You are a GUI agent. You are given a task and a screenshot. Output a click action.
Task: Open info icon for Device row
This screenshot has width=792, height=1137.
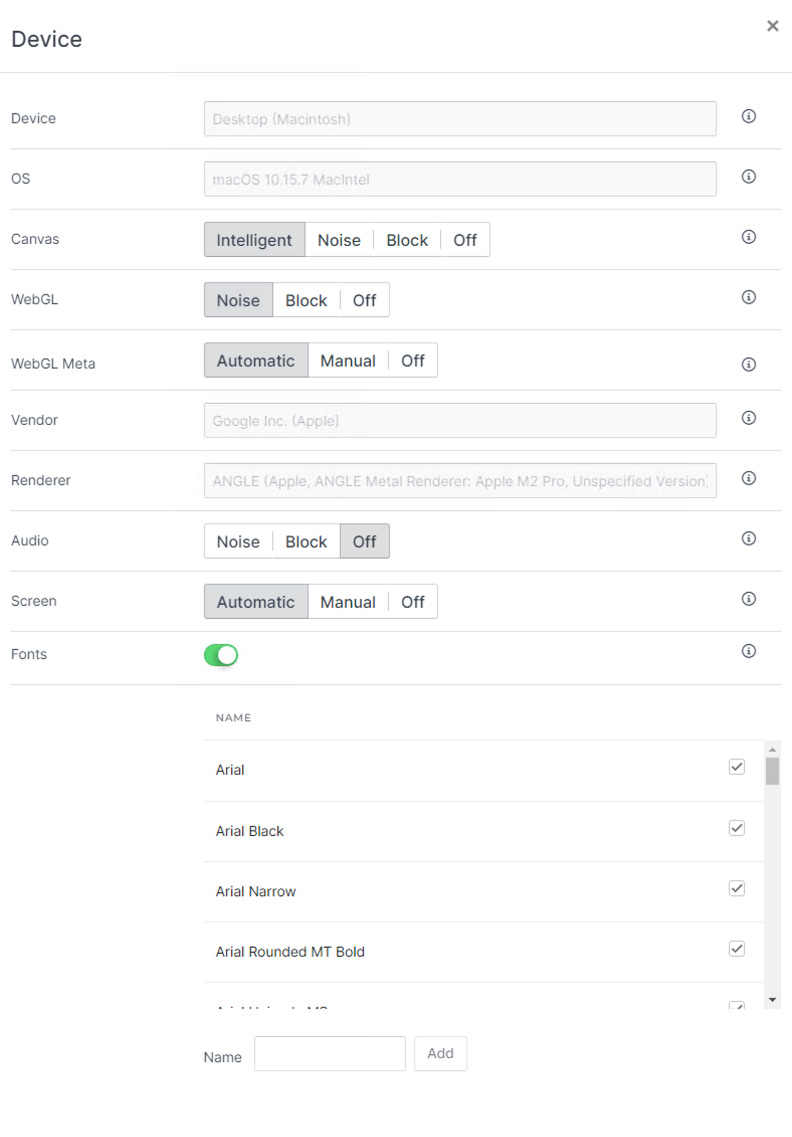click(x=748, y=116)
